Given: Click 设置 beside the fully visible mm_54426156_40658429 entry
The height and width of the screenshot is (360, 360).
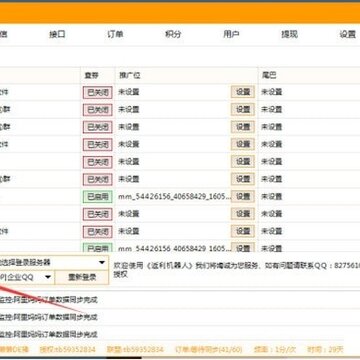Looking at the screenshot, I should (243, 196).
